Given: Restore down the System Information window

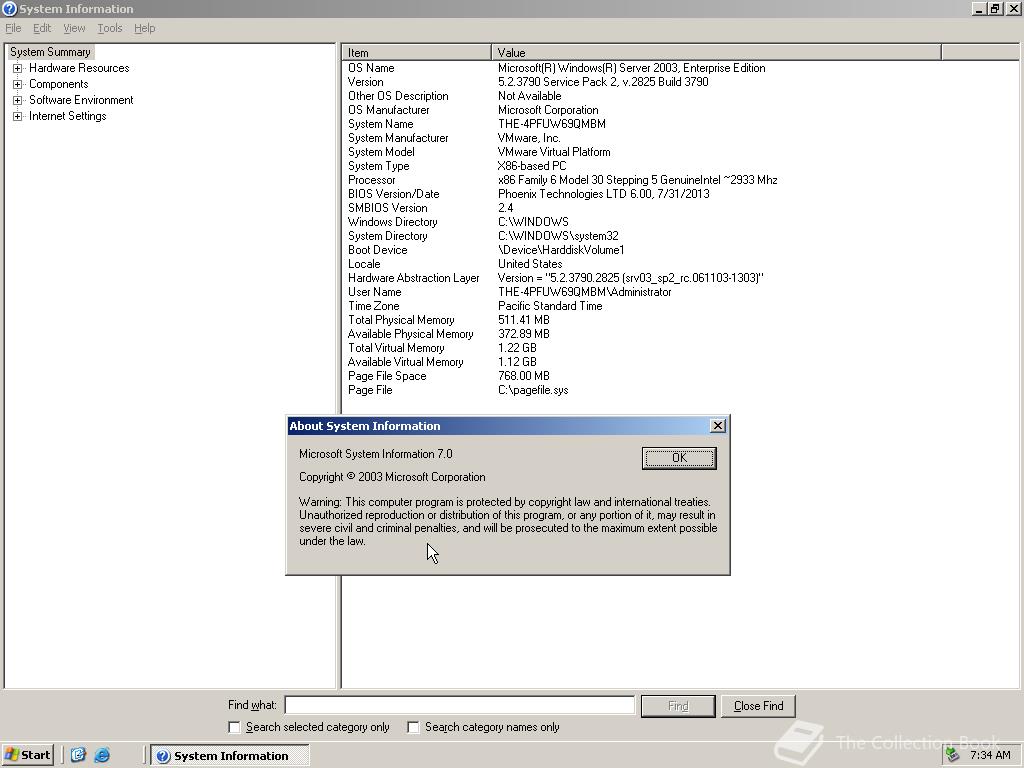Looking at the screenshot, I should (995, 8).
